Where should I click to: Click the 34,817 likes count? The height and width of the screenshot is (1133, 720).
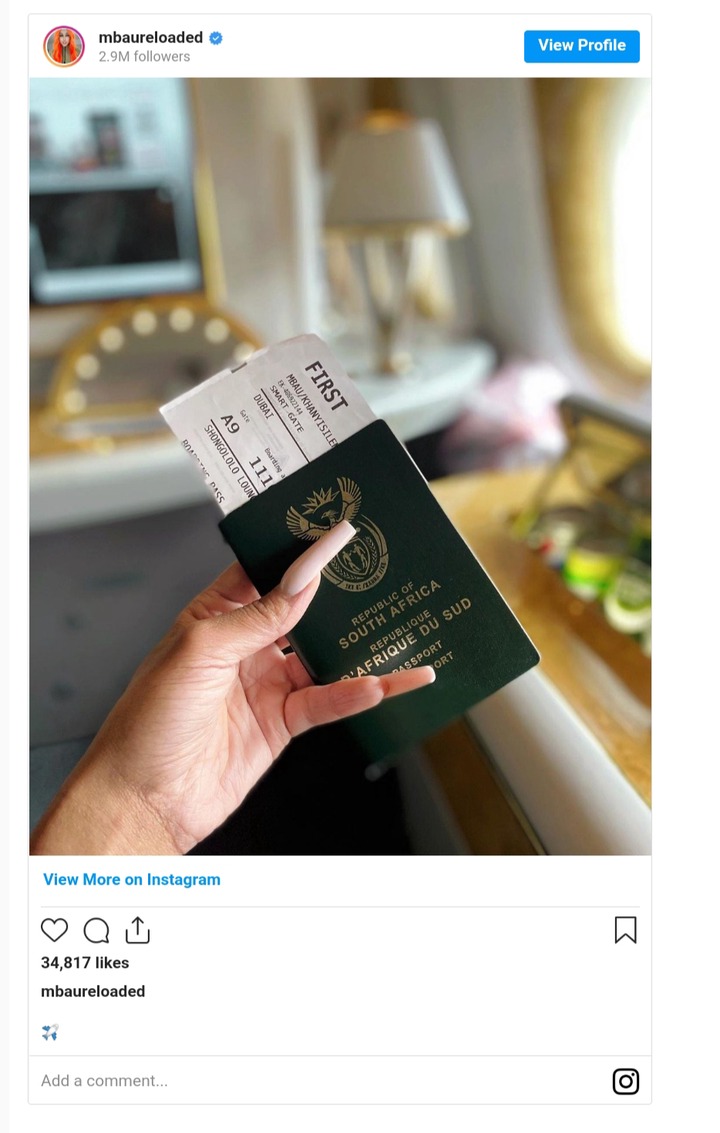85,962
